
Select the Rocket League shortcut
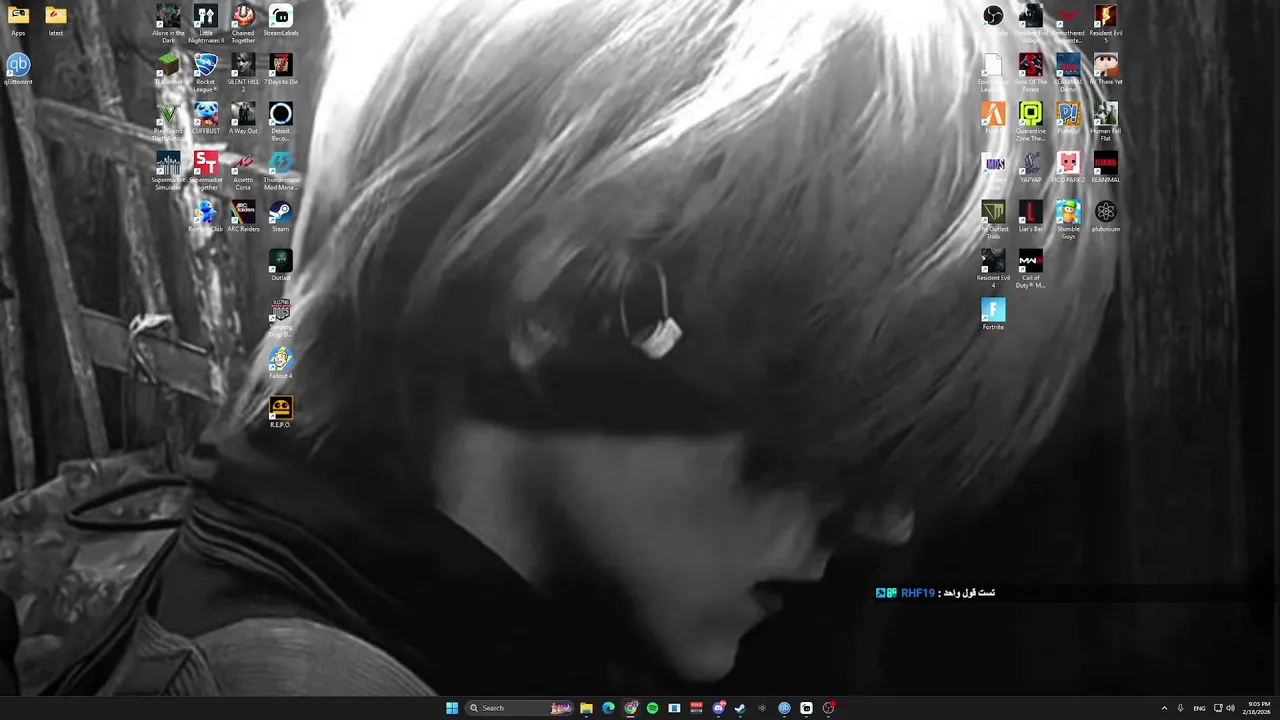206,73
